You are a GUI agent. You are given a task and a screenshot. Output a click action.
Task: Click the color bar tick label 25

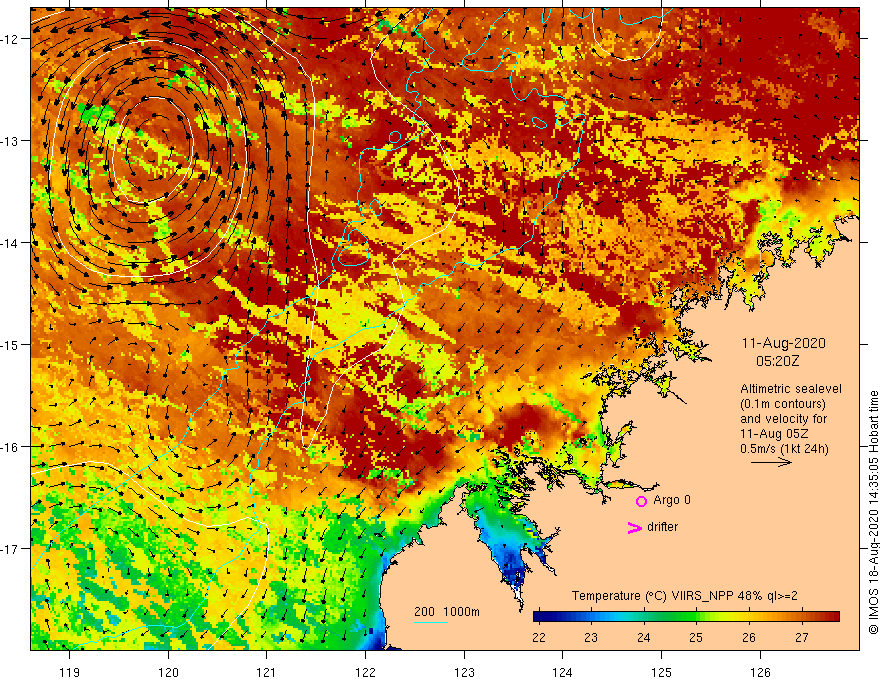(x=696, y=637)
